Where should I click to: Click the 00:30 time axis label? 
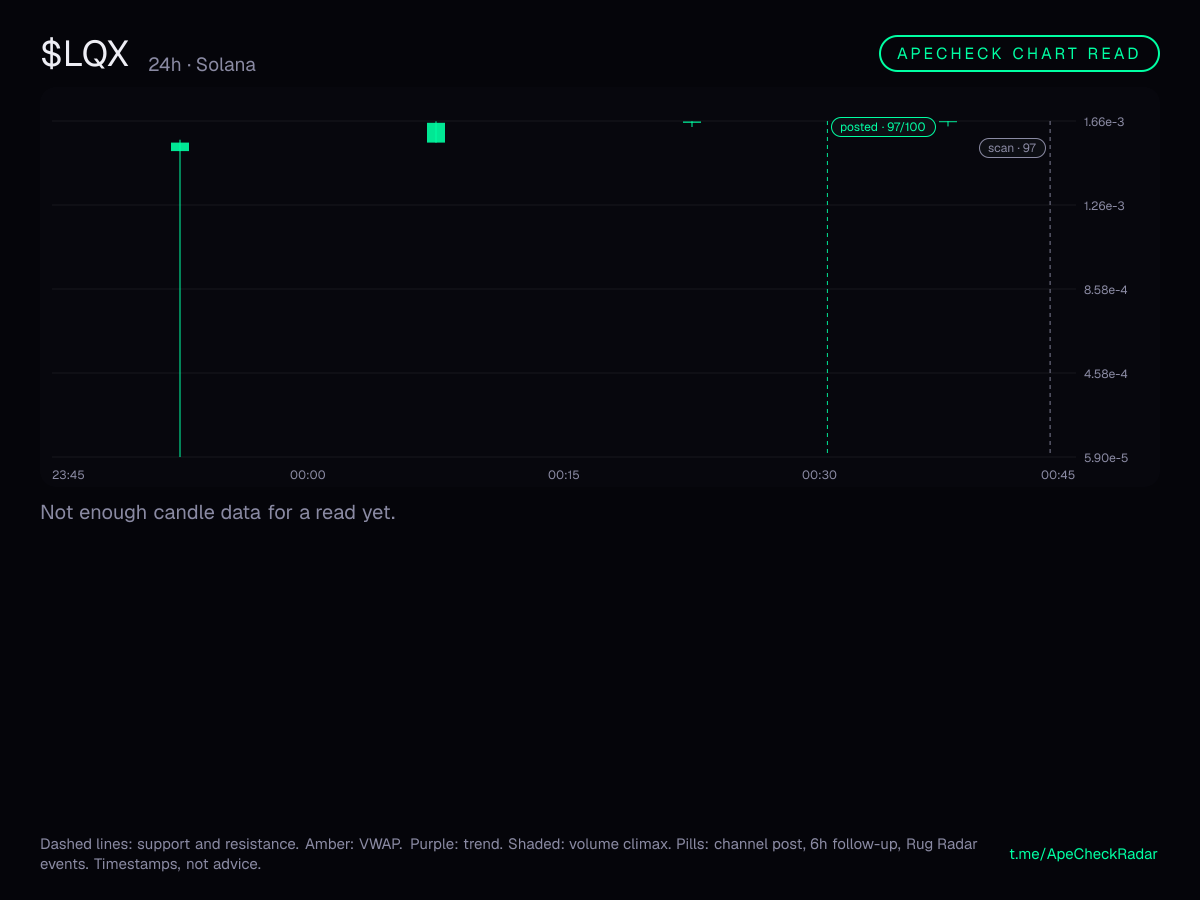(x=820, y=475)
